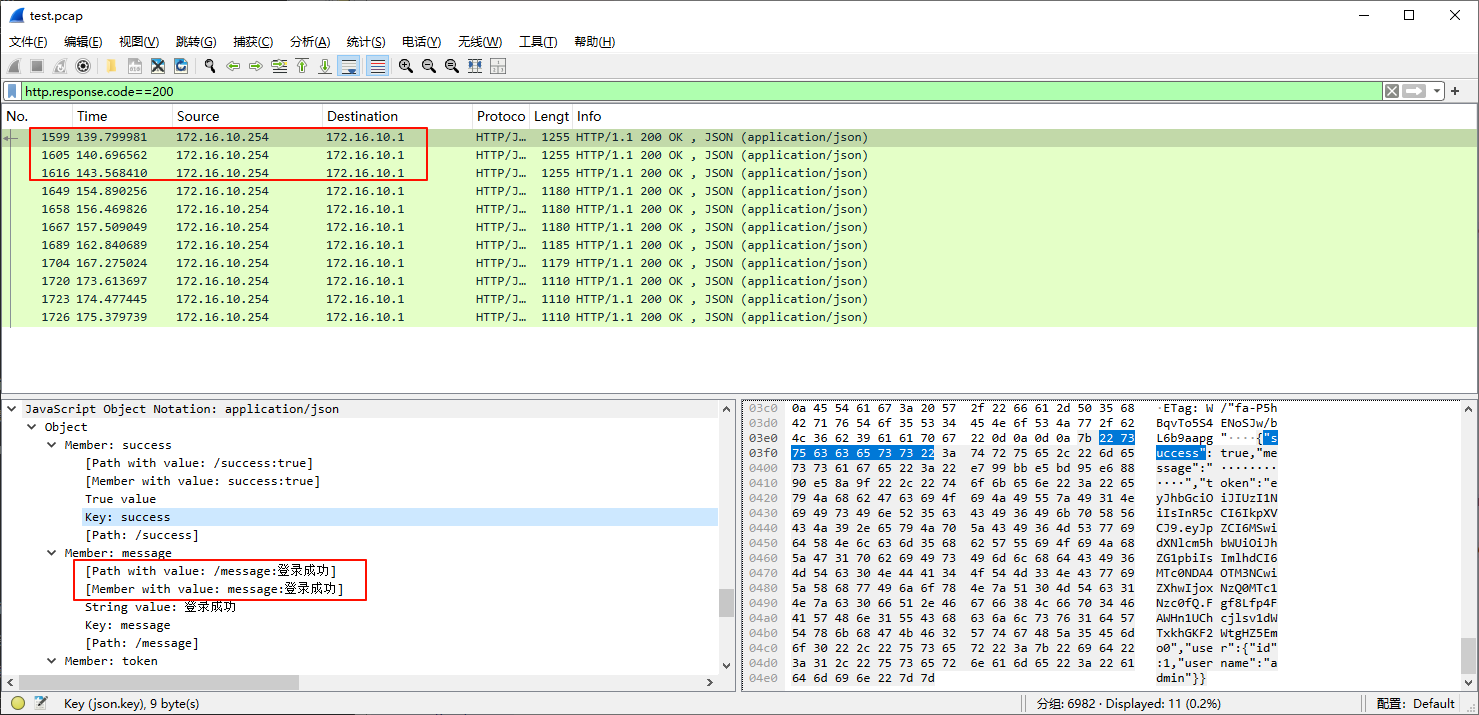This screenshot has height=715, width=1479.
Task: Toggle auto-scroll during live capture
Action: point(349,66)
